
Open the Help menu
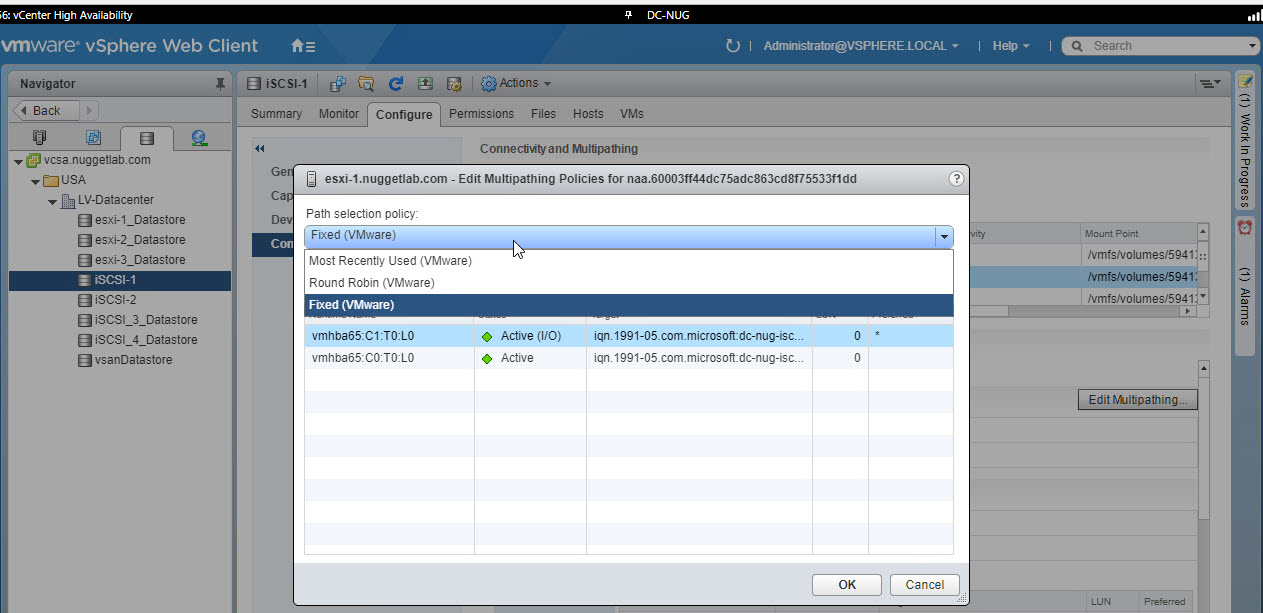(x=1010, y=46)
